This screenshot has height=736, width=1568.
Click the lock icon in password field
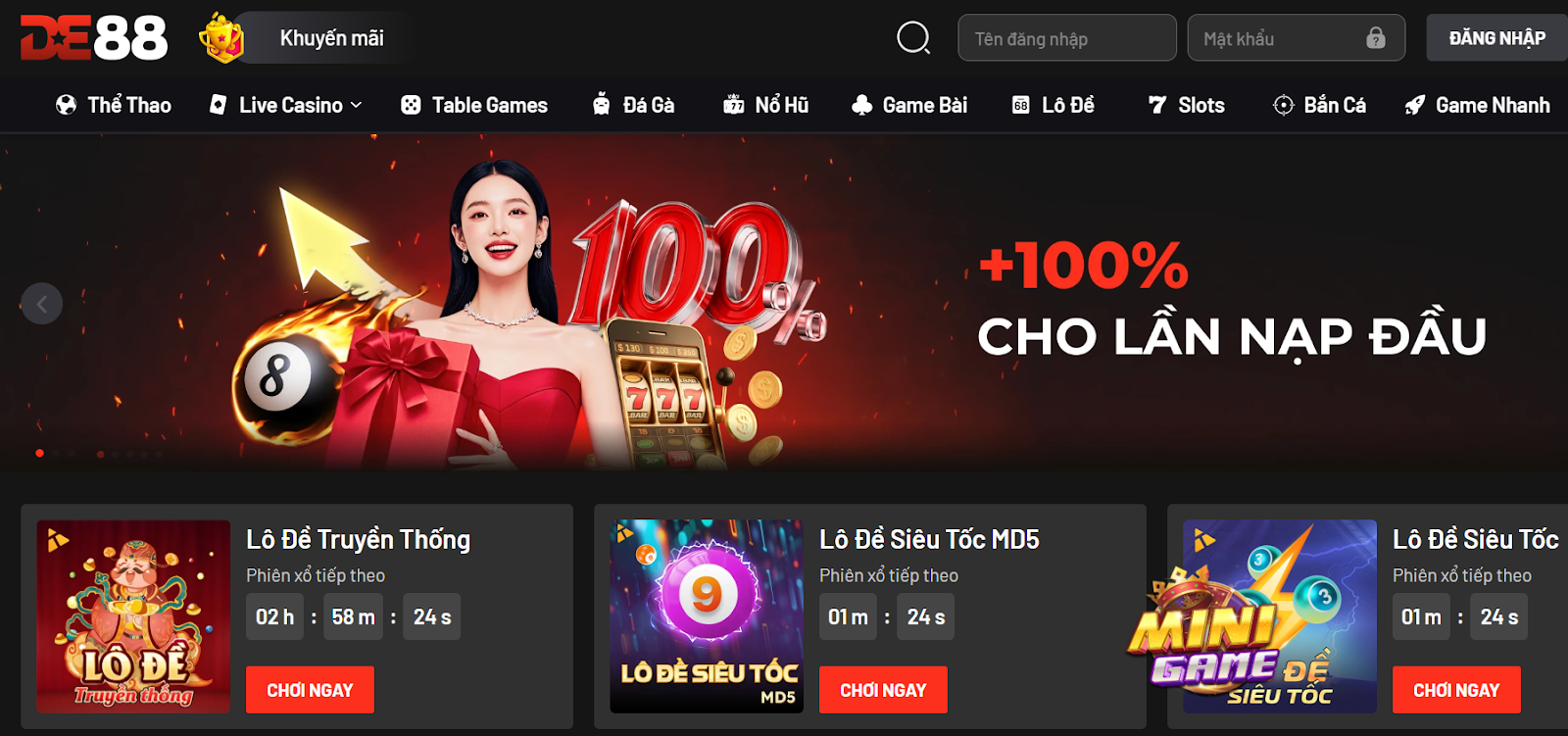[1376, 38]
